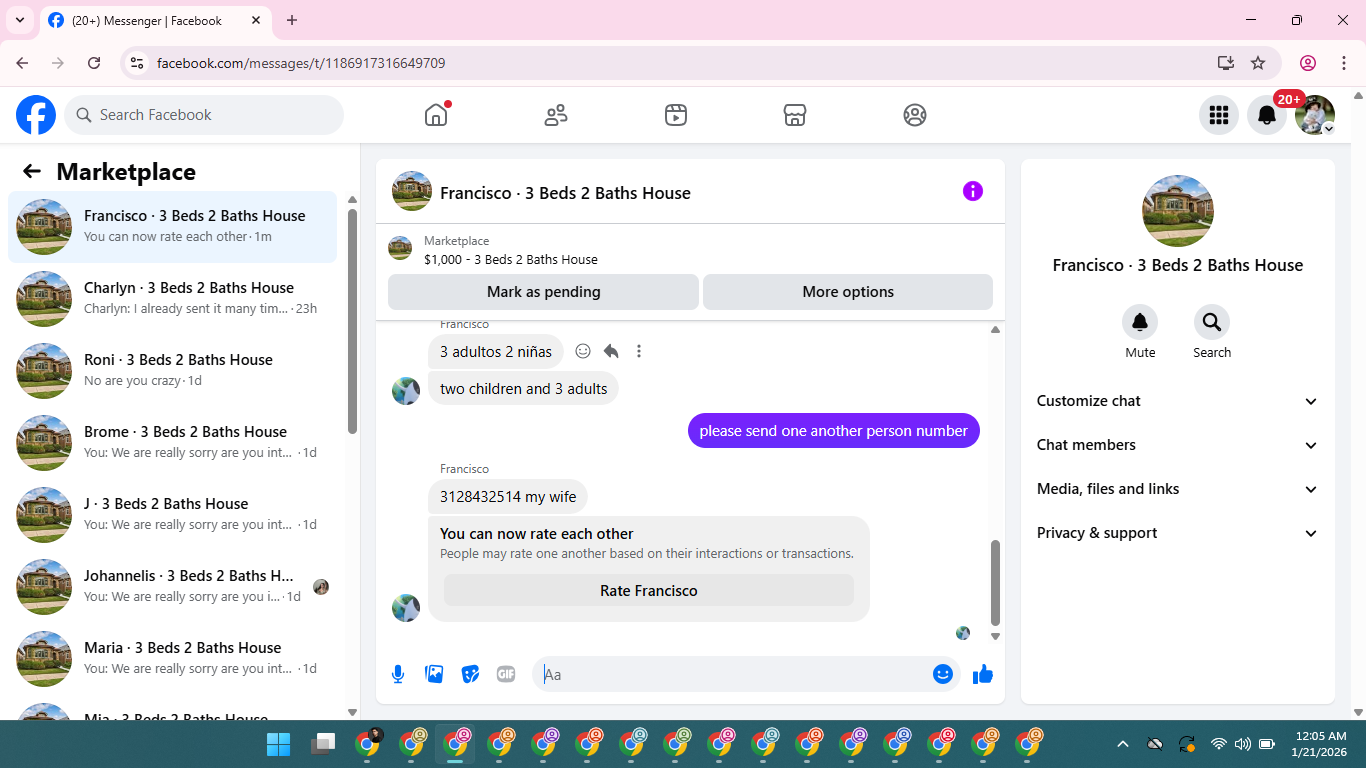1366x768 pixels.
Task: Click Mark as pending button
Action: click(543, 292)
